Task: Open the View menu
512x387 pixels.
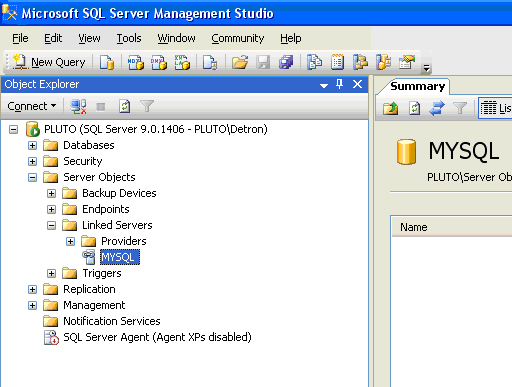Action: (89, 38)
